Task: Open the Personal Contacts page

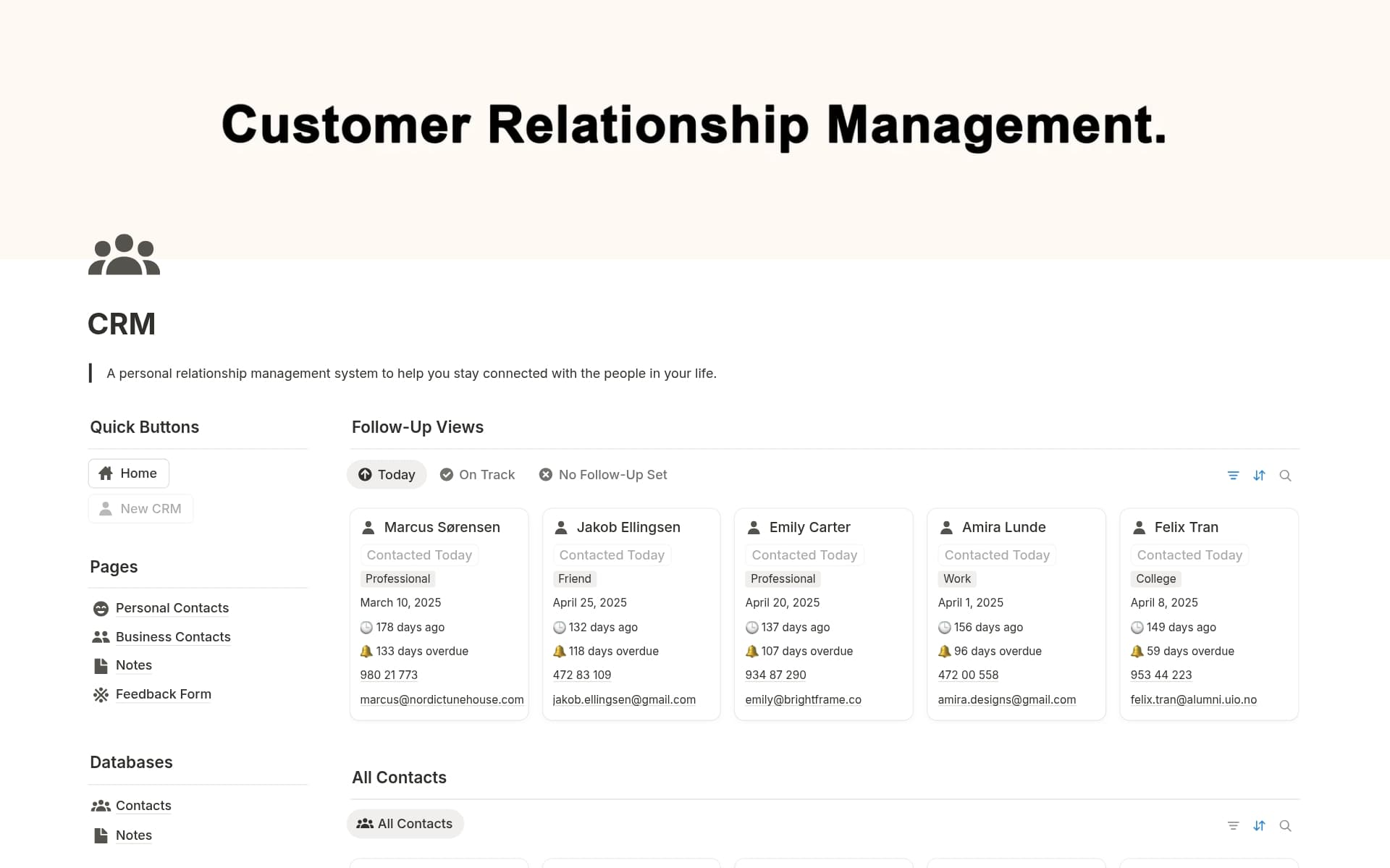Action: [172, 607]
